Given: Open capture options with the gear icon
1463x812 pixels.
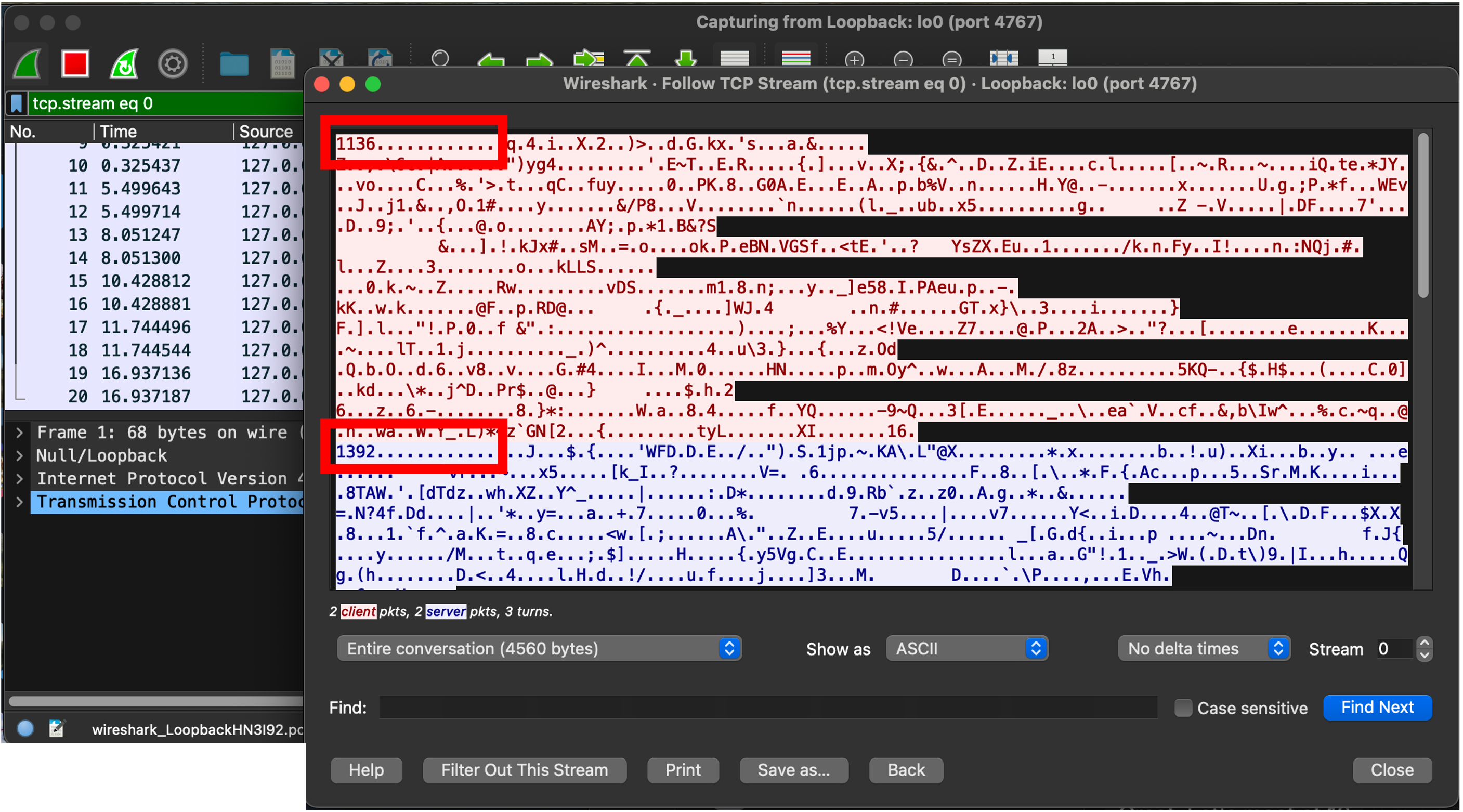Looking at the screenshot, I should coord(173,63).
